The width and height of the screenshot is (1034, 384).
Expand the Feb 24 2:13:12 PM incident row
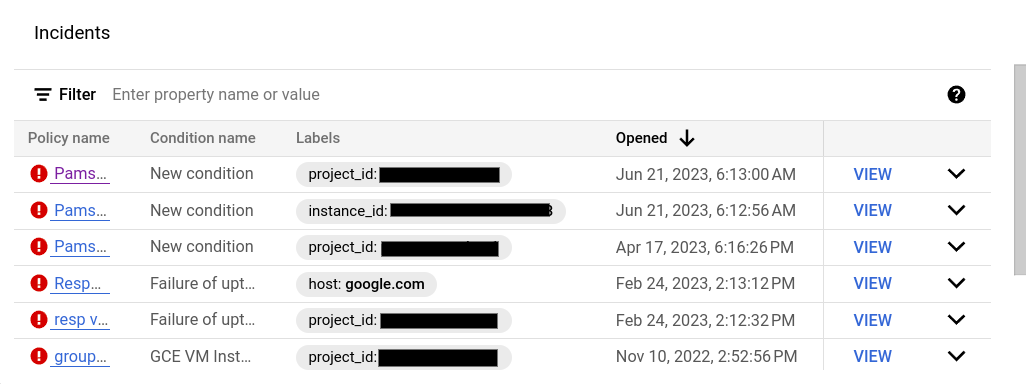pyautogui.click(x=956, y=283)
